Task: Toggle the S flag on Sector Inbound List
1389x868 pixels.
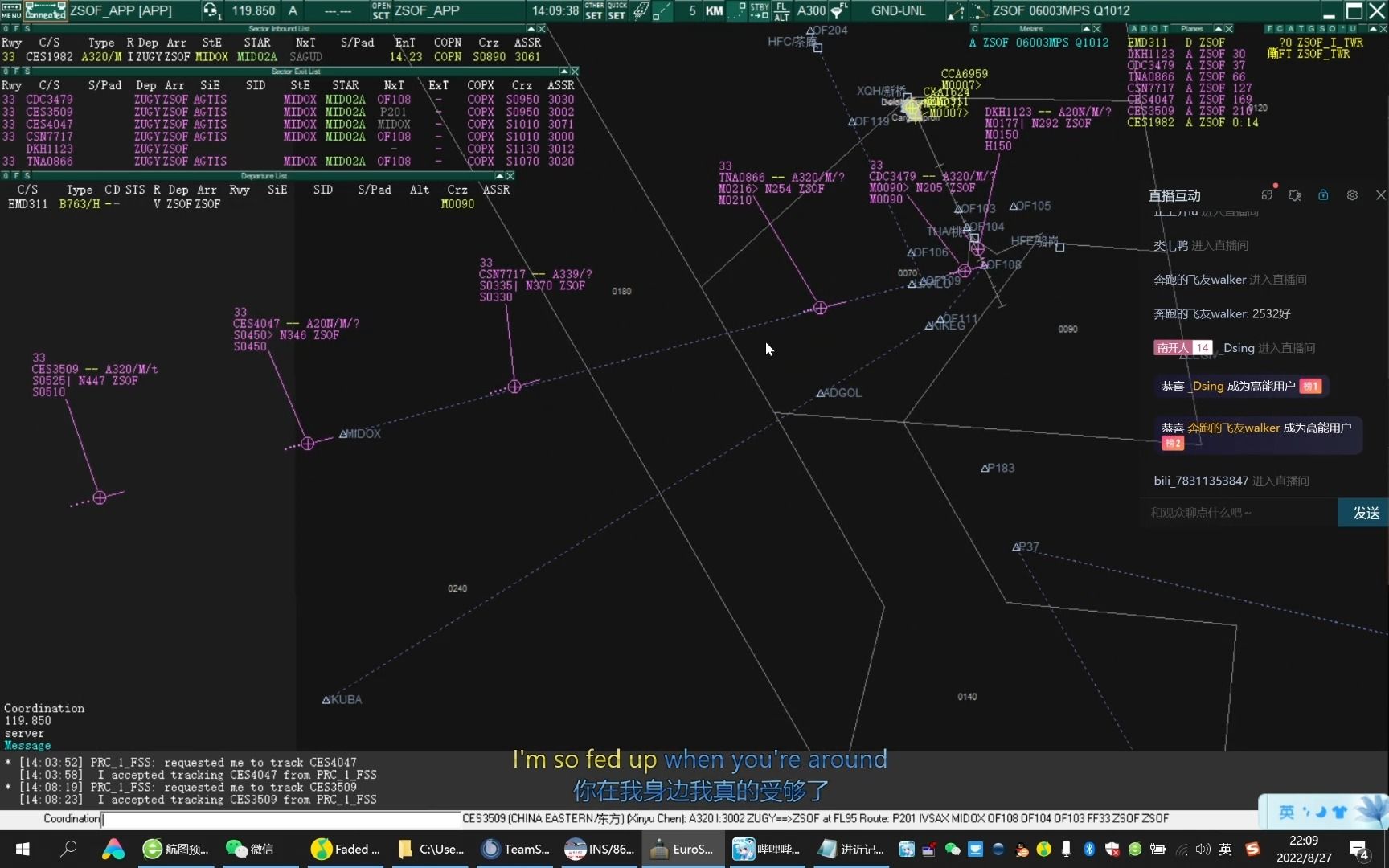Action: (x=27, y=28)
